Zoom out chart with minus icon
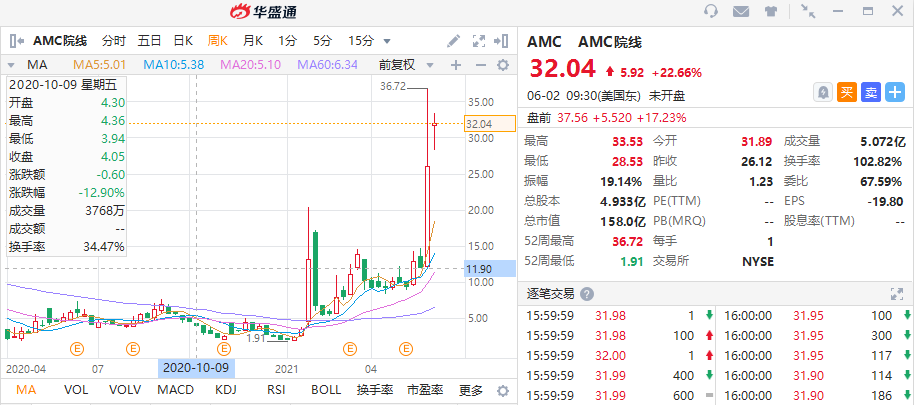The height and width of the screenshot is (405, 914). (x=480, y=65)
